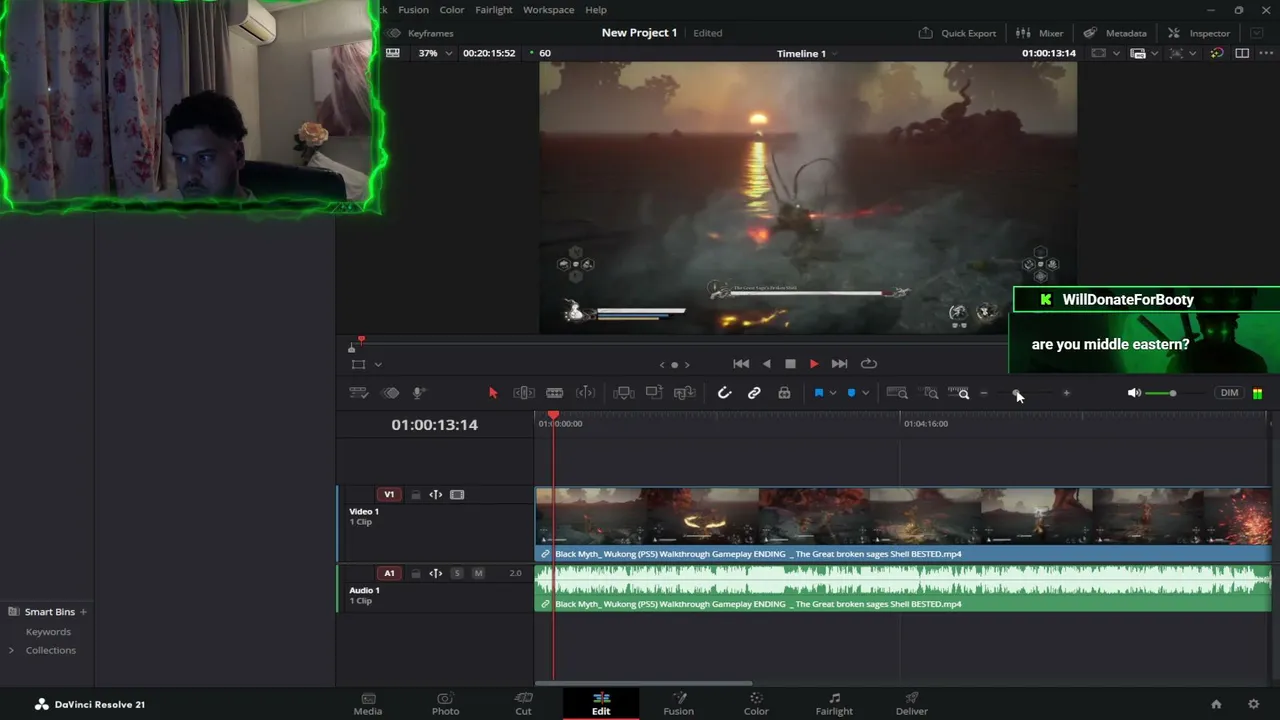Toggle Loop playback
This screenshot has width=1280, height=720.
tap(869, 364)
